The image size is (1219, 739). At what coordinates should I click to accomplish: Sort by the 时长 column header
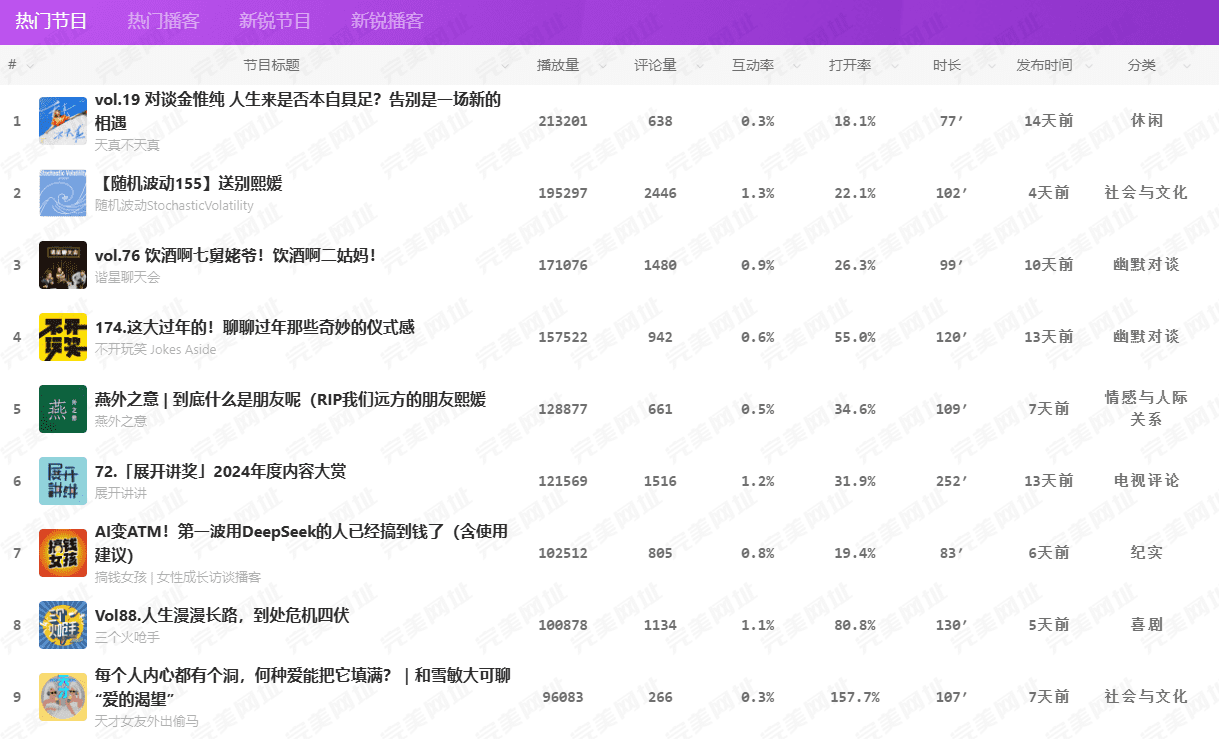947,65
